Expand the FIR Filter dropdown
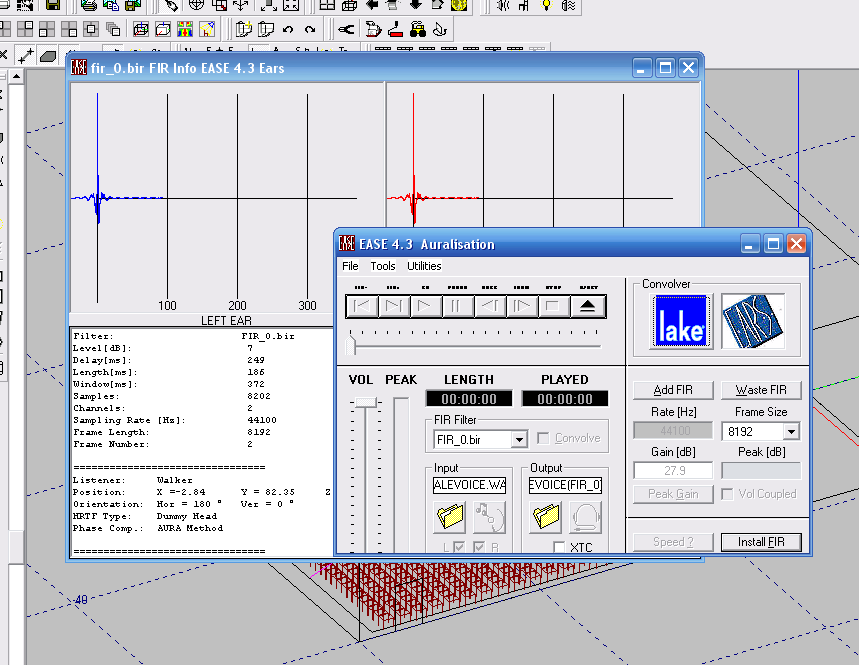Viewport: 859px width, 665px height. [519, 439]
